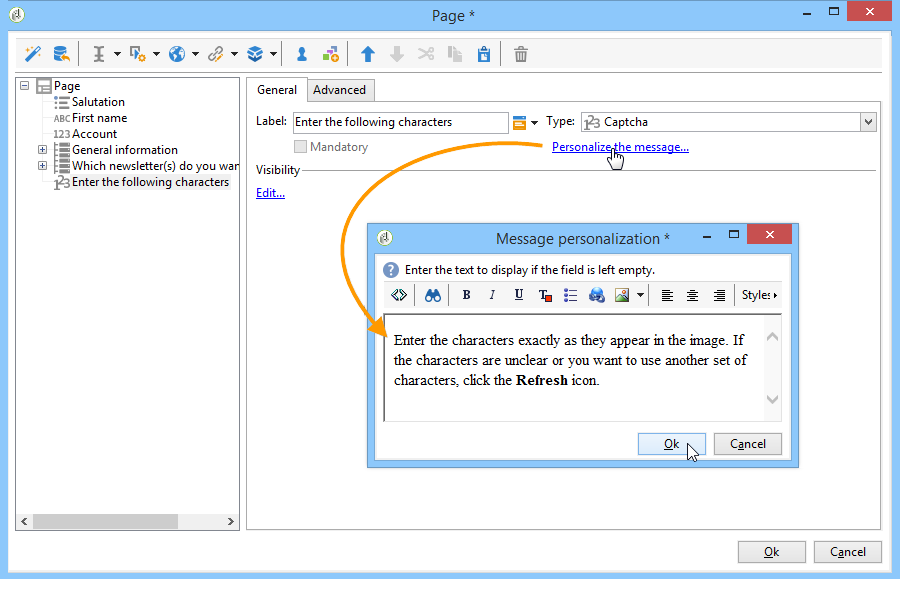912x591 pixels.
Task: Click the blue person silhouette icon
Action: click(301, 54)
